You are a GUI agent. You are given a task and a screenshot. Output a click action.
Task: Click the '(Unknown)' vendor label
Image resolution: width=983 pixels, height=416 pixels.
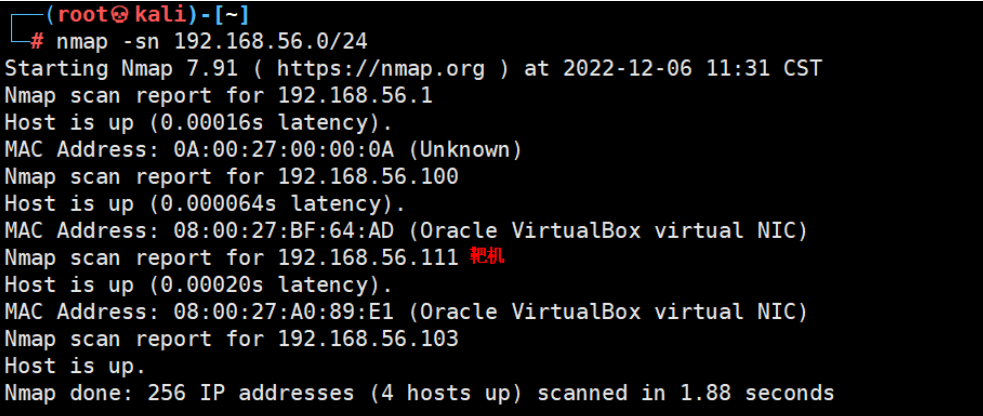pos(465,150)
